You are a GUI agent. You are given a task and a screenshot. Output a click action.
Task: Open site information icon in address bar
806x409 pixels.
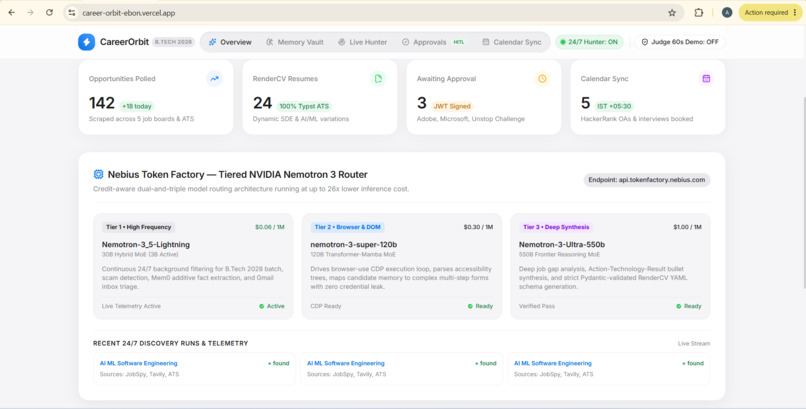pos(72,13)
